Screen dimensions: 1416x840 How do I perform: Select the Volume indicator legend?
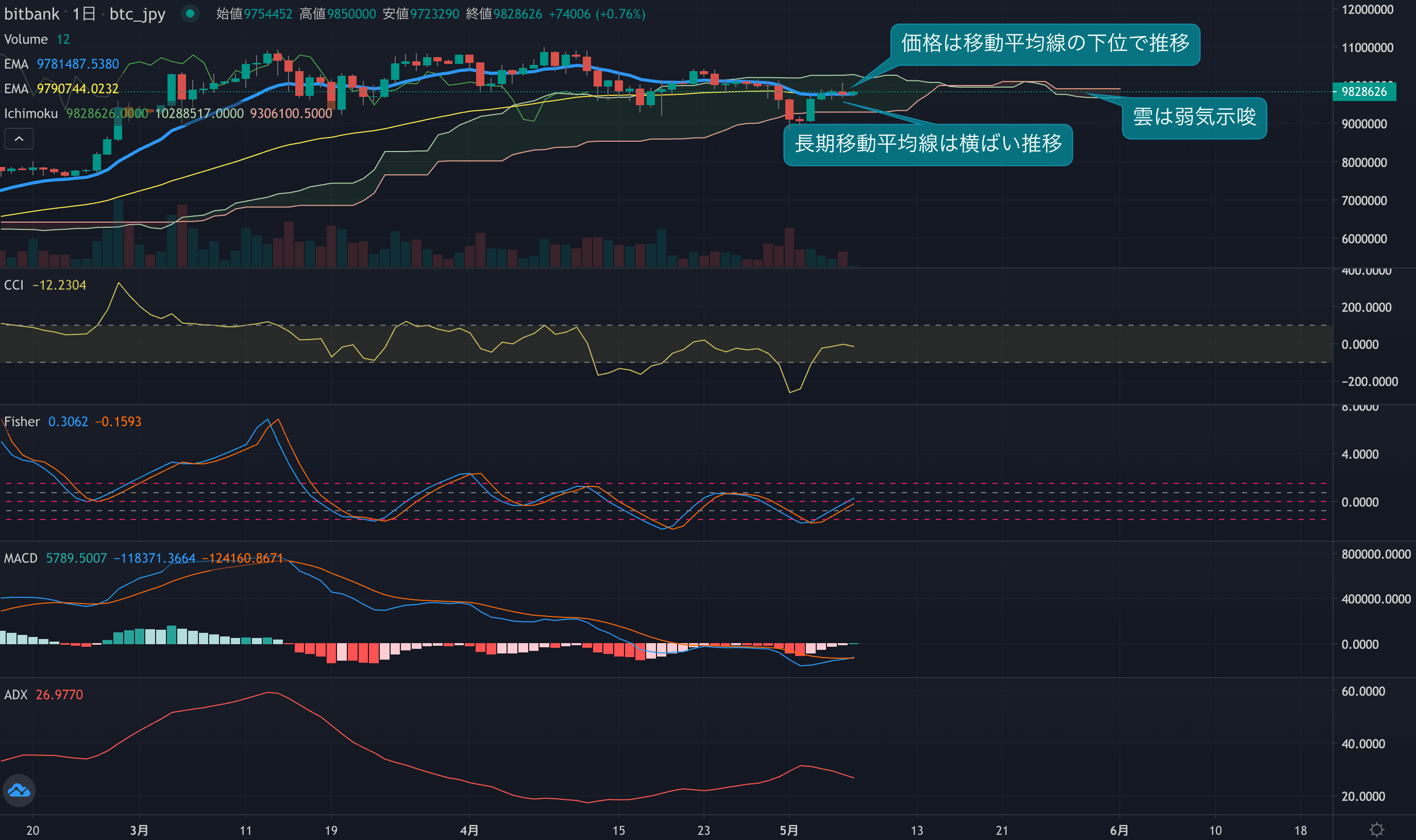coord(25,39)
